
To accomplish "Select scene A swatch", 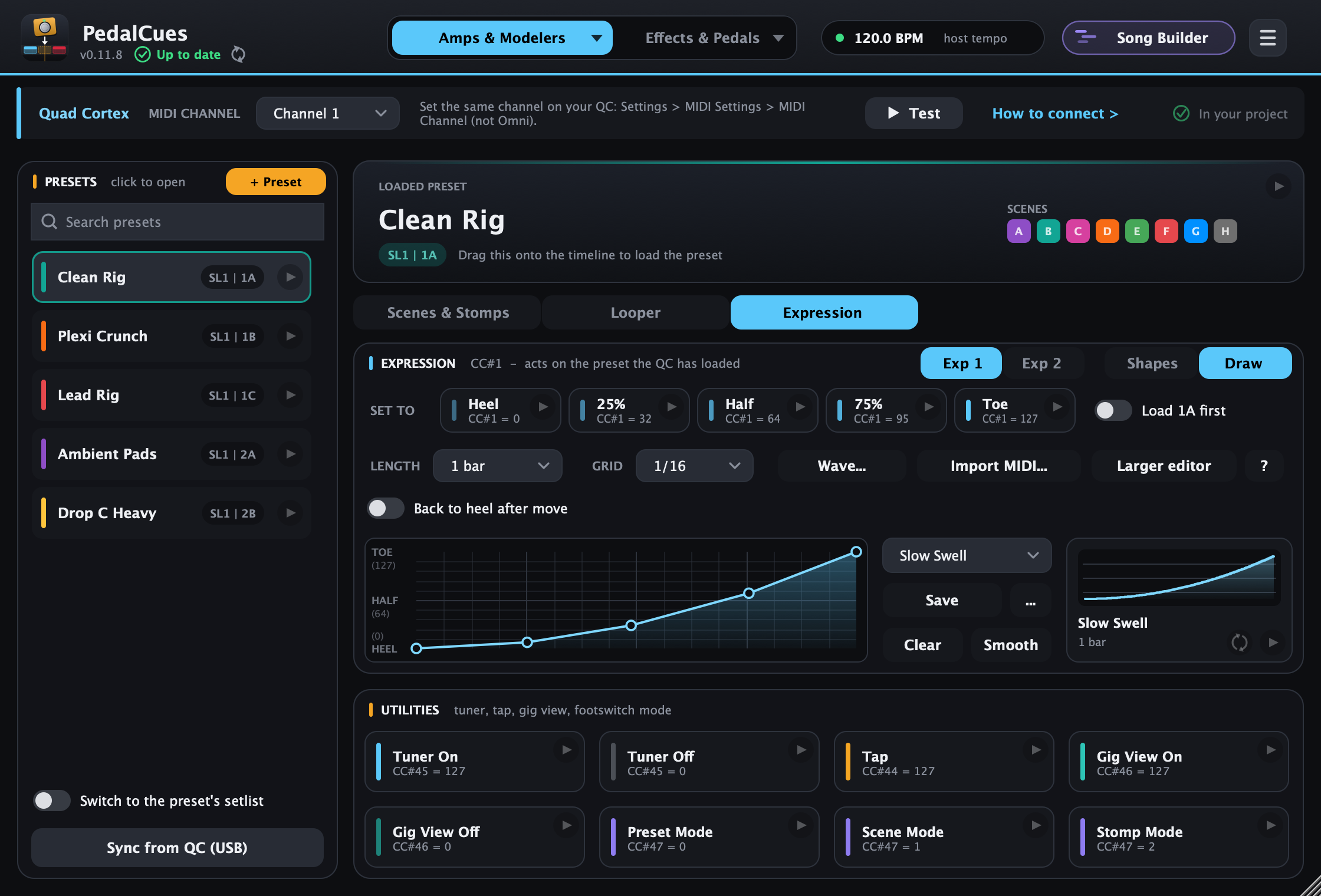I will [x=1018, y=231].
